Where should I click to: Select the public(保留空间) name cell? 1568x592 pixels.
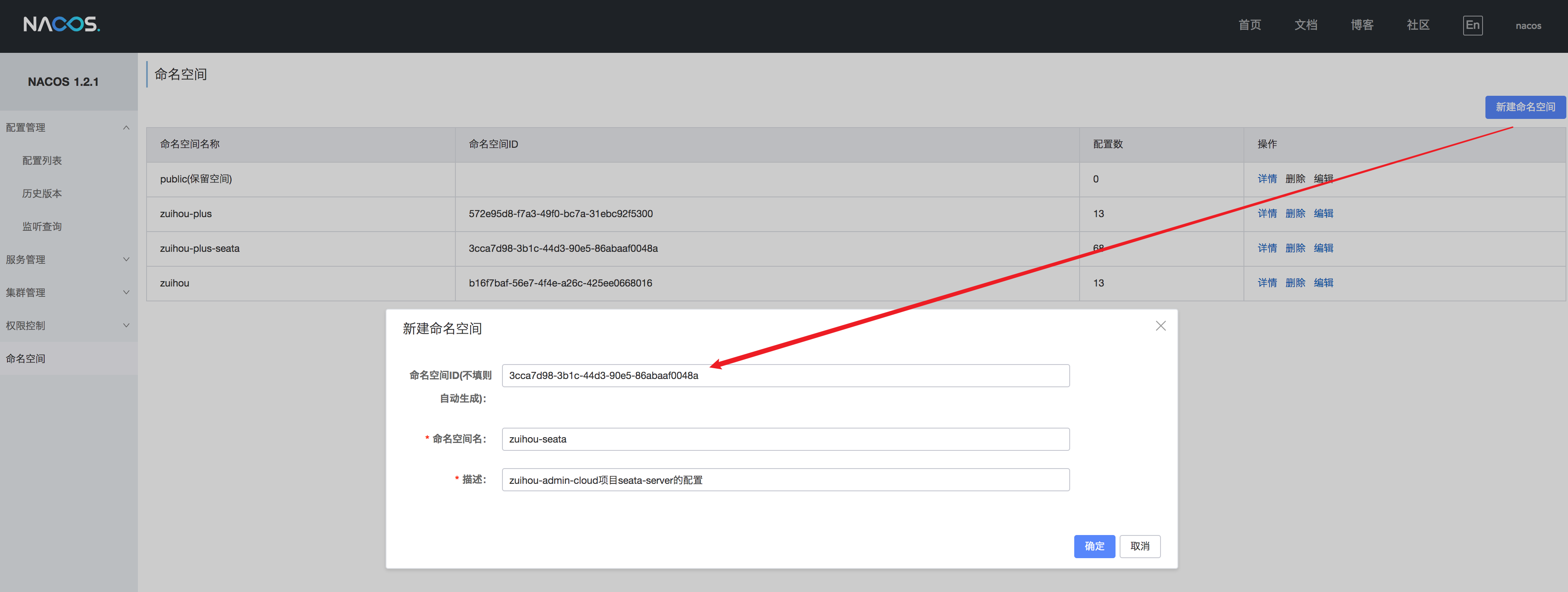pos(301,179)
